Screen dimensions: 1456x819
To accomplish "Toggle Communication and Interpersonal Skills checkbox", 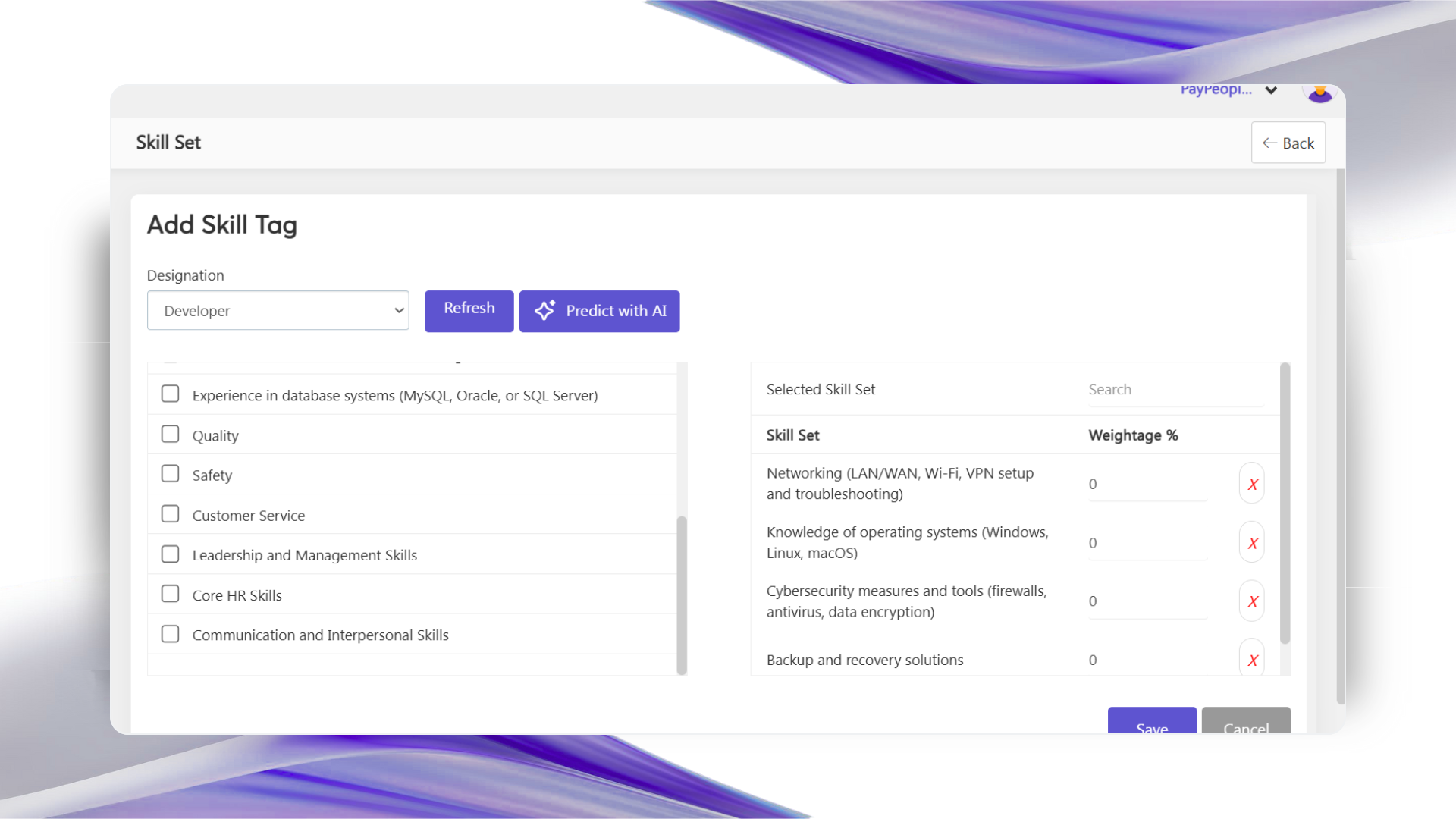I will click(171, 634).
